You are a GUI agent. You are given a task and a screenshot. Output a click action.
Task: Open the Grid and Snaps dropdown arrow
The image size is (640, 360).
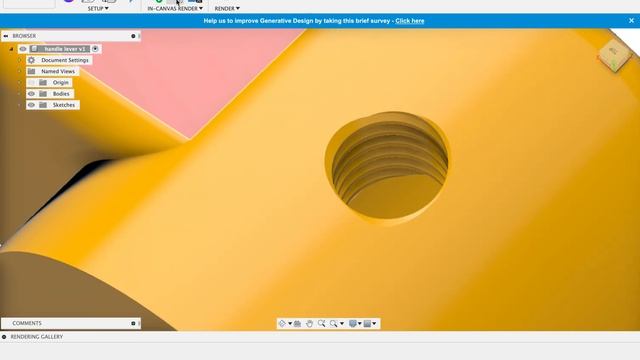point(374,324)
